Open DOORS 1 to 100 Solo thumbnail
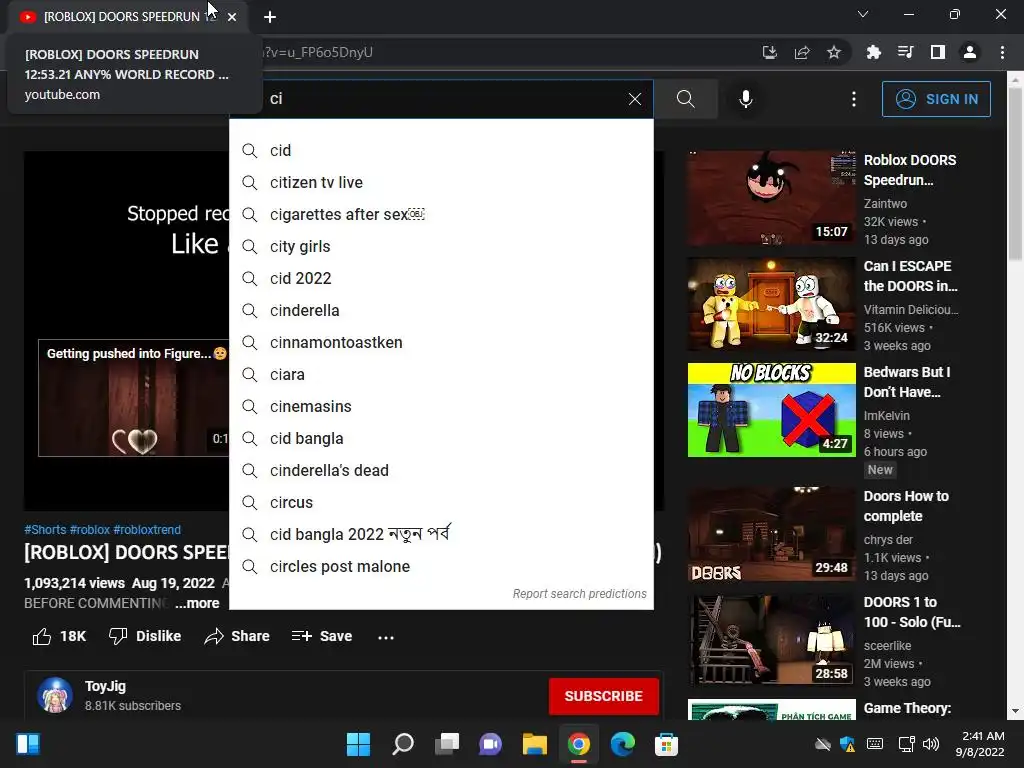The image size is (1024, 768). 771,640
